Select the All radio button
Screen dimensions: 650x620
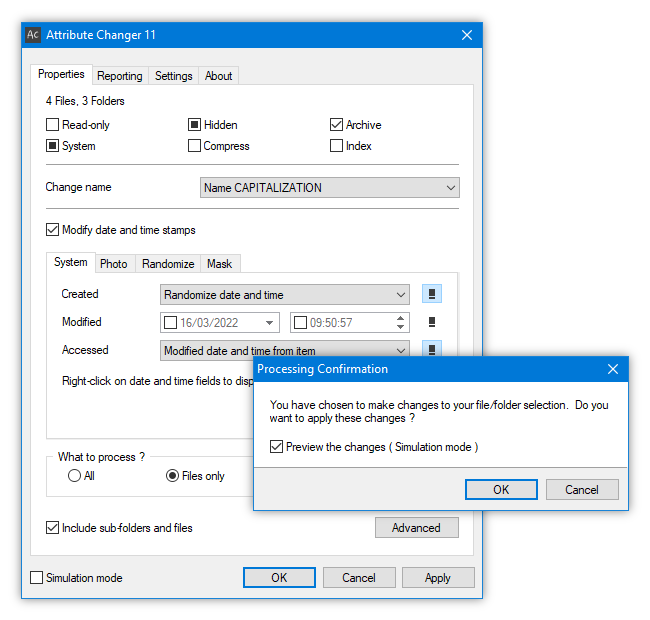point(74,475)
